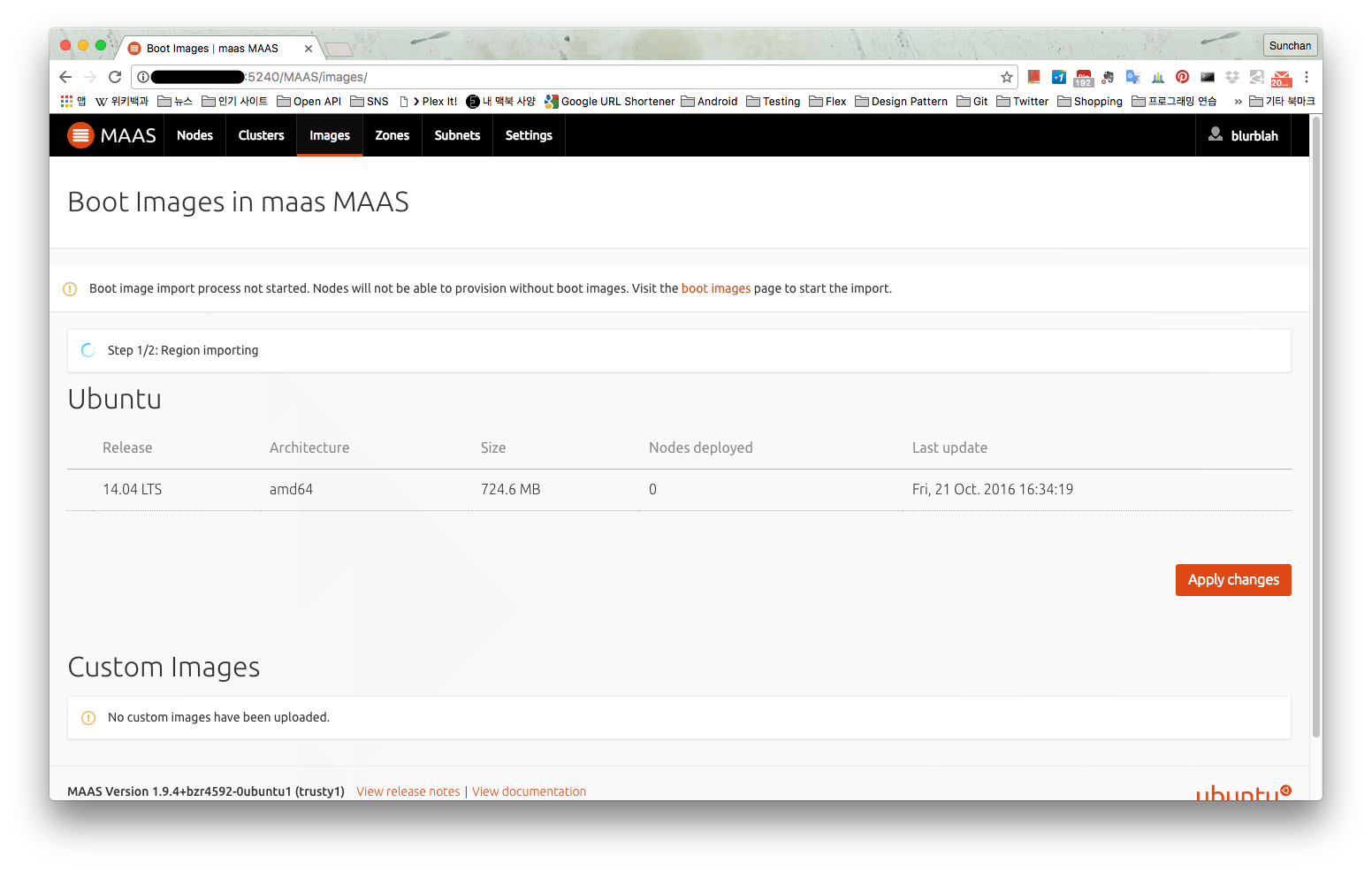This screenshot has height=871, width=1372.
Task: Click the warning icon beside no custom images
Action: pyautogui.click(x=88, y=718)
